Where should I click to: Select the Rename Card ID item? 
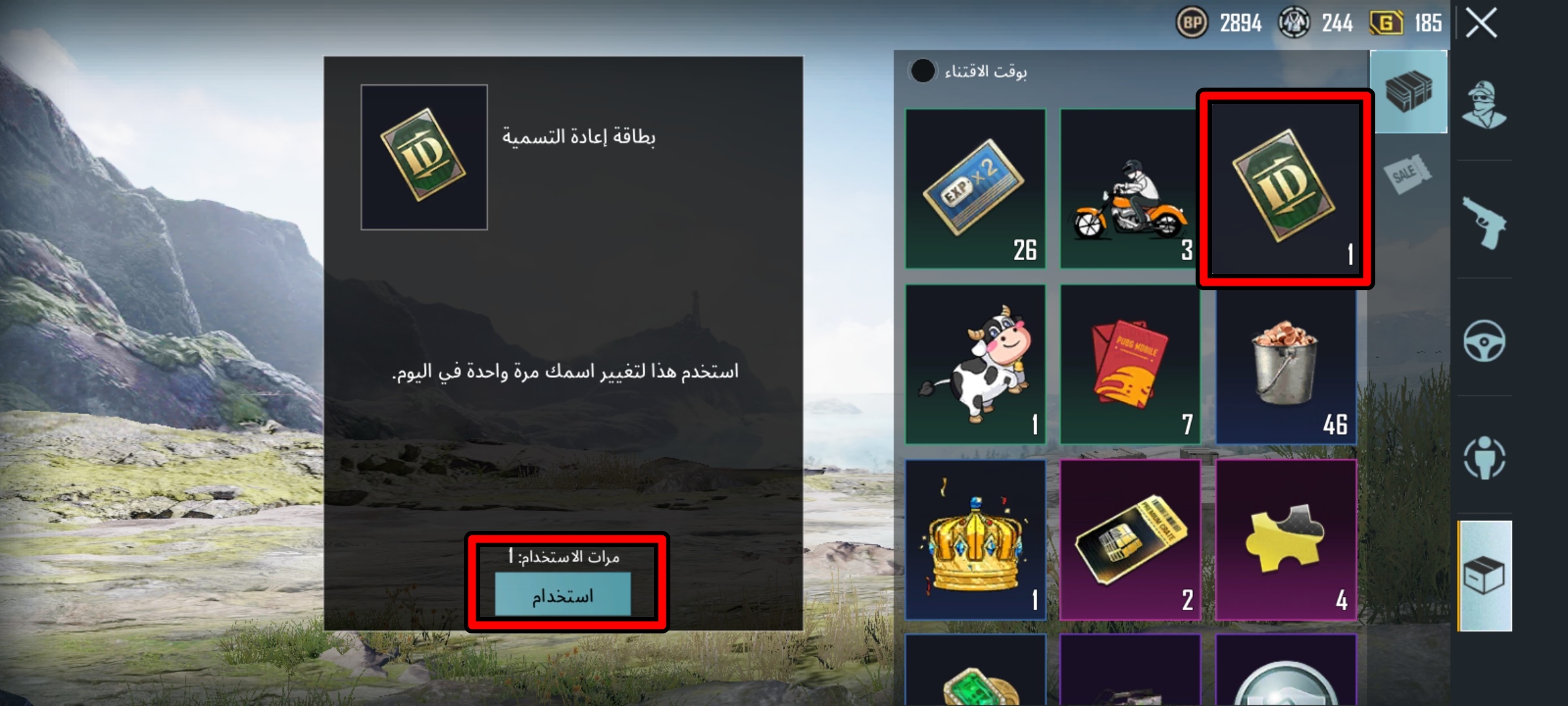pos(1285,188)
